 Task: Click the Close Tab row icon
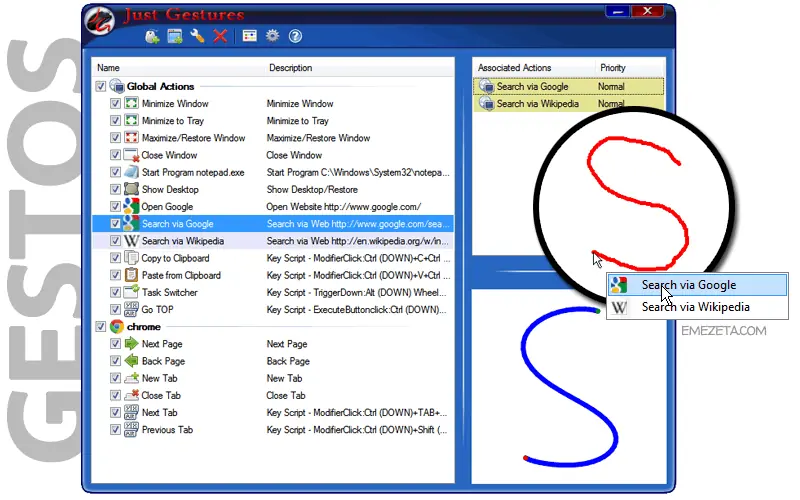tap(131, 395)
